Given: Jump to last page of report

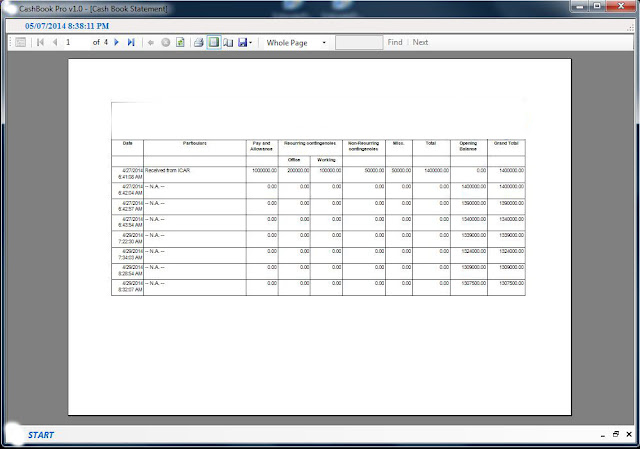Looking at the screenshot, I should point(131,42).
